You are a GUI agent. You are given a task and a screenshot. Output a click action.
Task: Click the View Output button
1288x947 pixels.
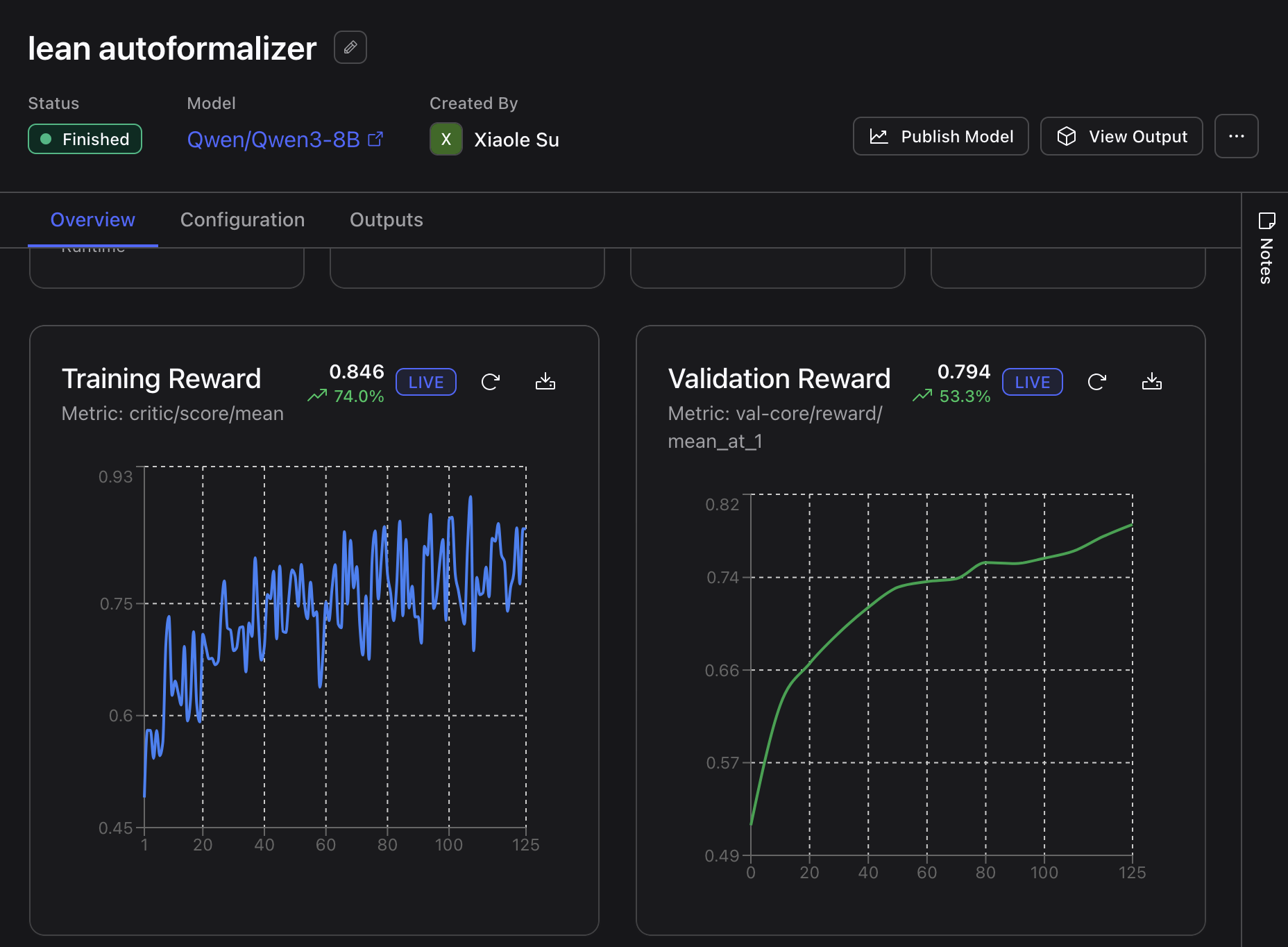click(x=1121, y=137)
